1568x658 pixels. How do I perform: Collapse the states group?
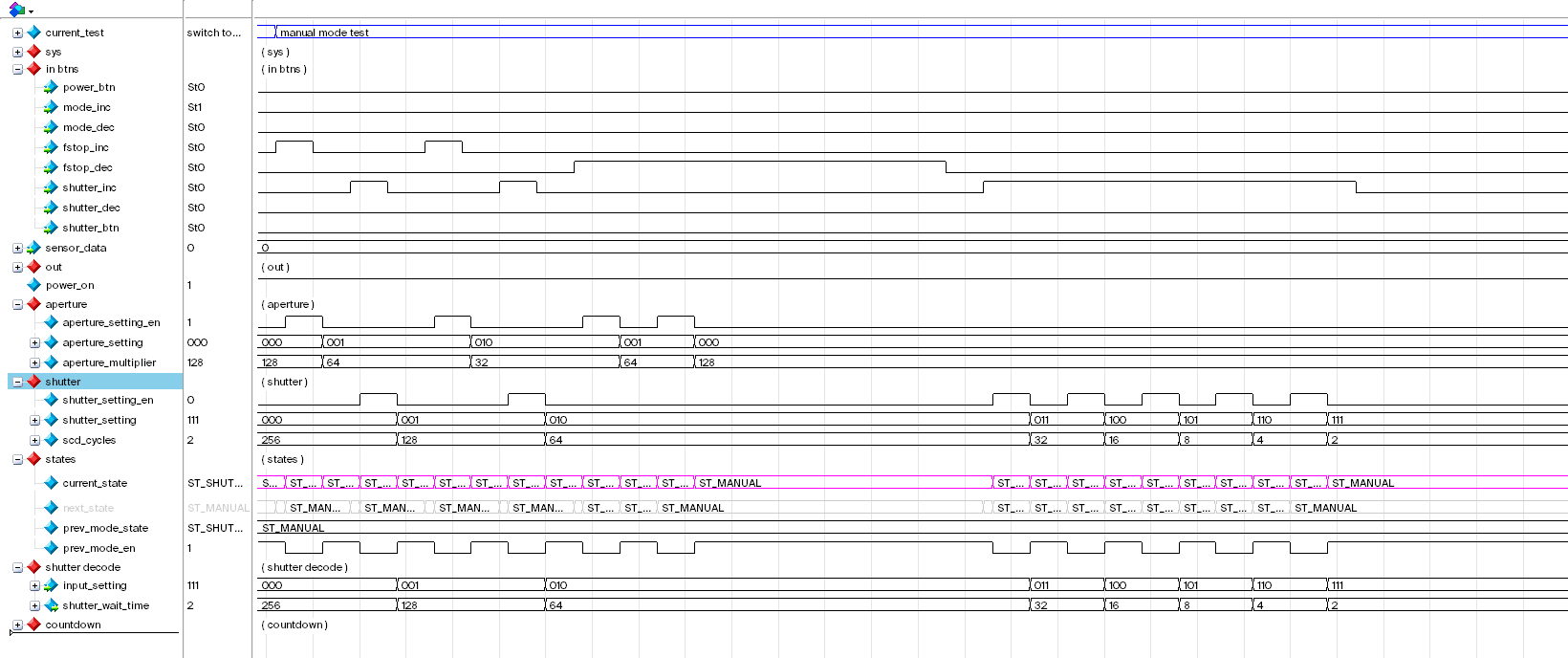click(x=17, y=459)
